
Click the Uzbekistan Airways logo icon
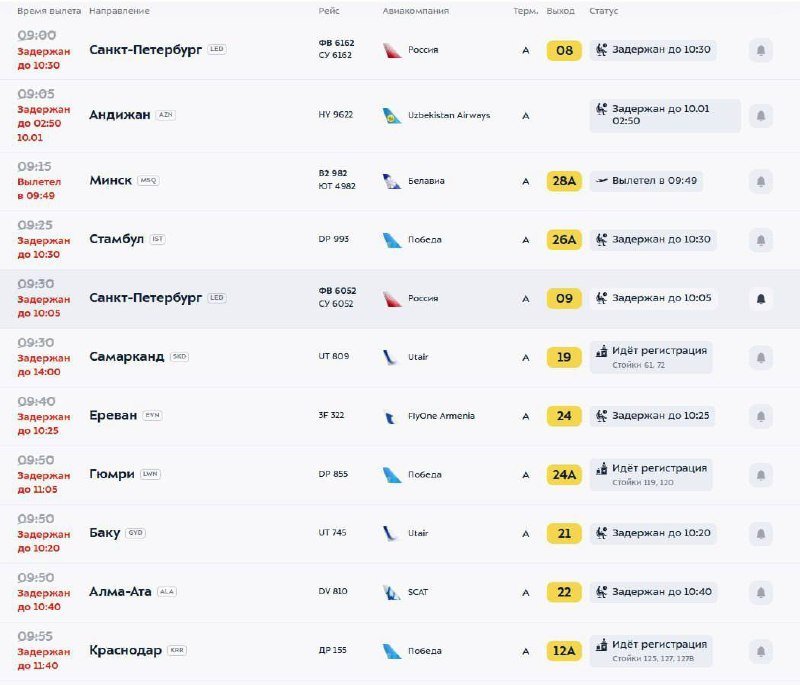(392, 116)
